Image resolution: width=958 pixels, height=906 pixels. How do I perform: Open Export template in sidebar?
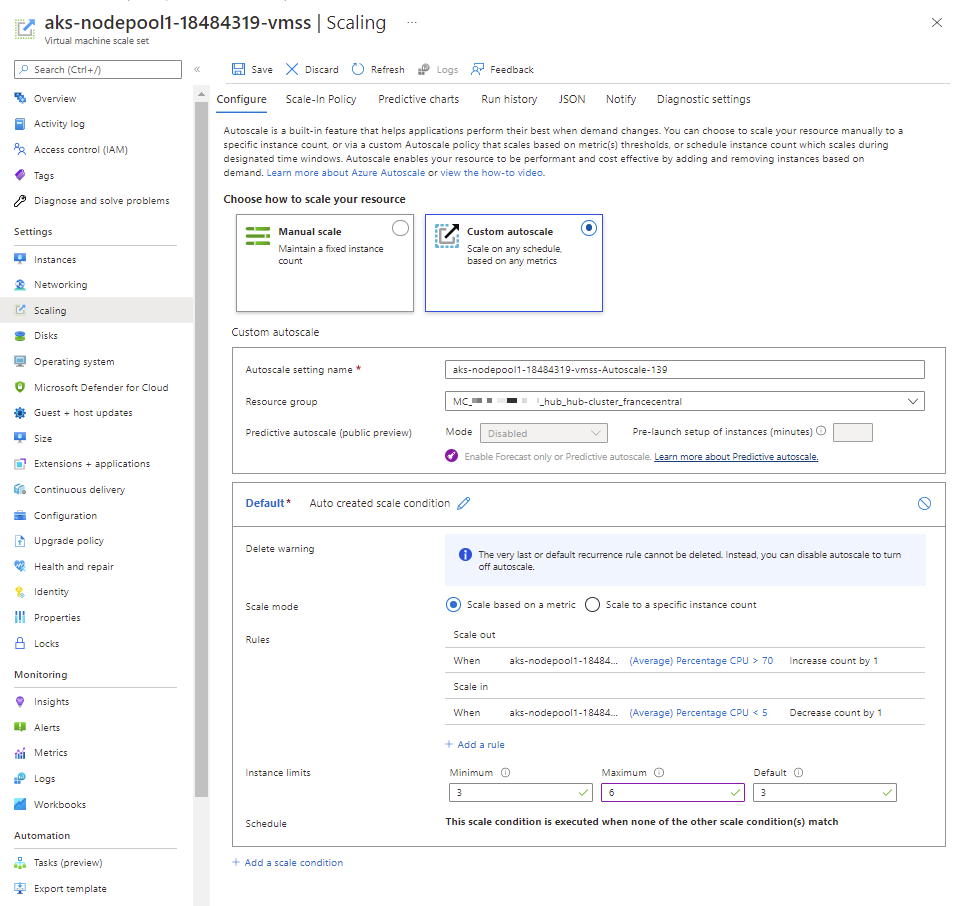(60, 888)
